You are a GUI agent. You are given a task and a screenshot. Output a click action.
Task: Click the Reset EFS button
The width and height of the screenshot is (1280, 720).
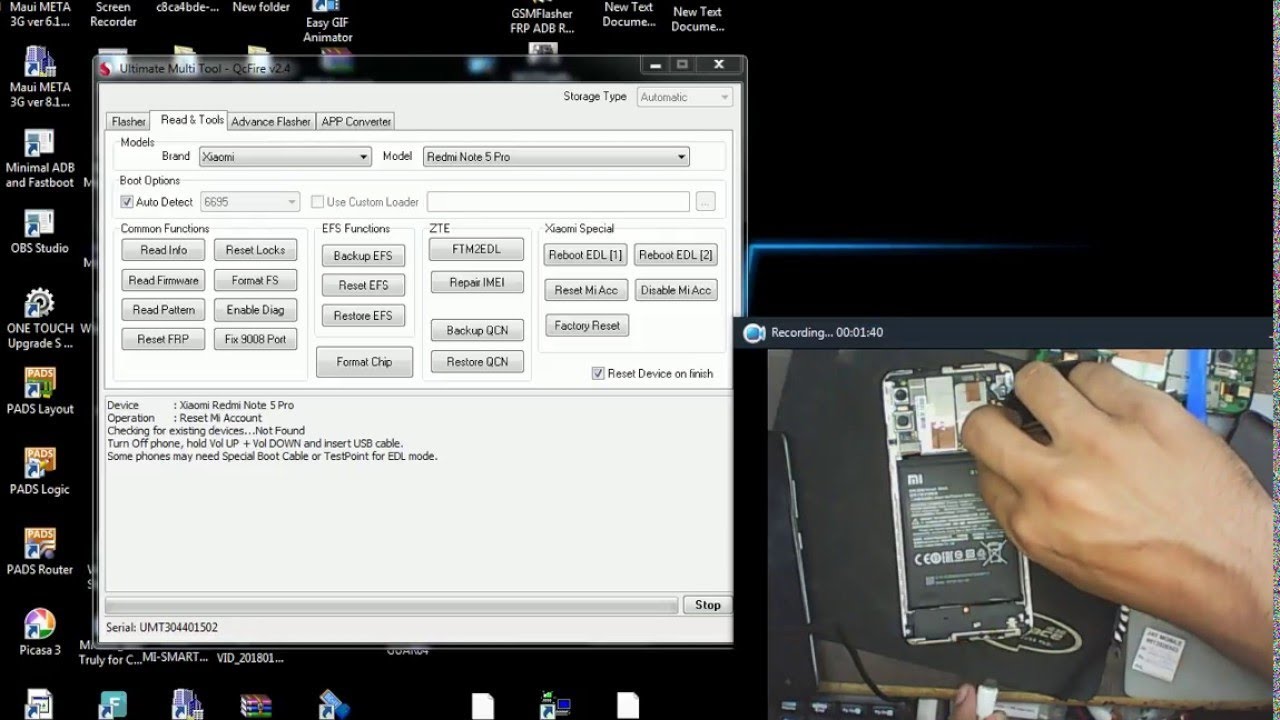(363, 285)
